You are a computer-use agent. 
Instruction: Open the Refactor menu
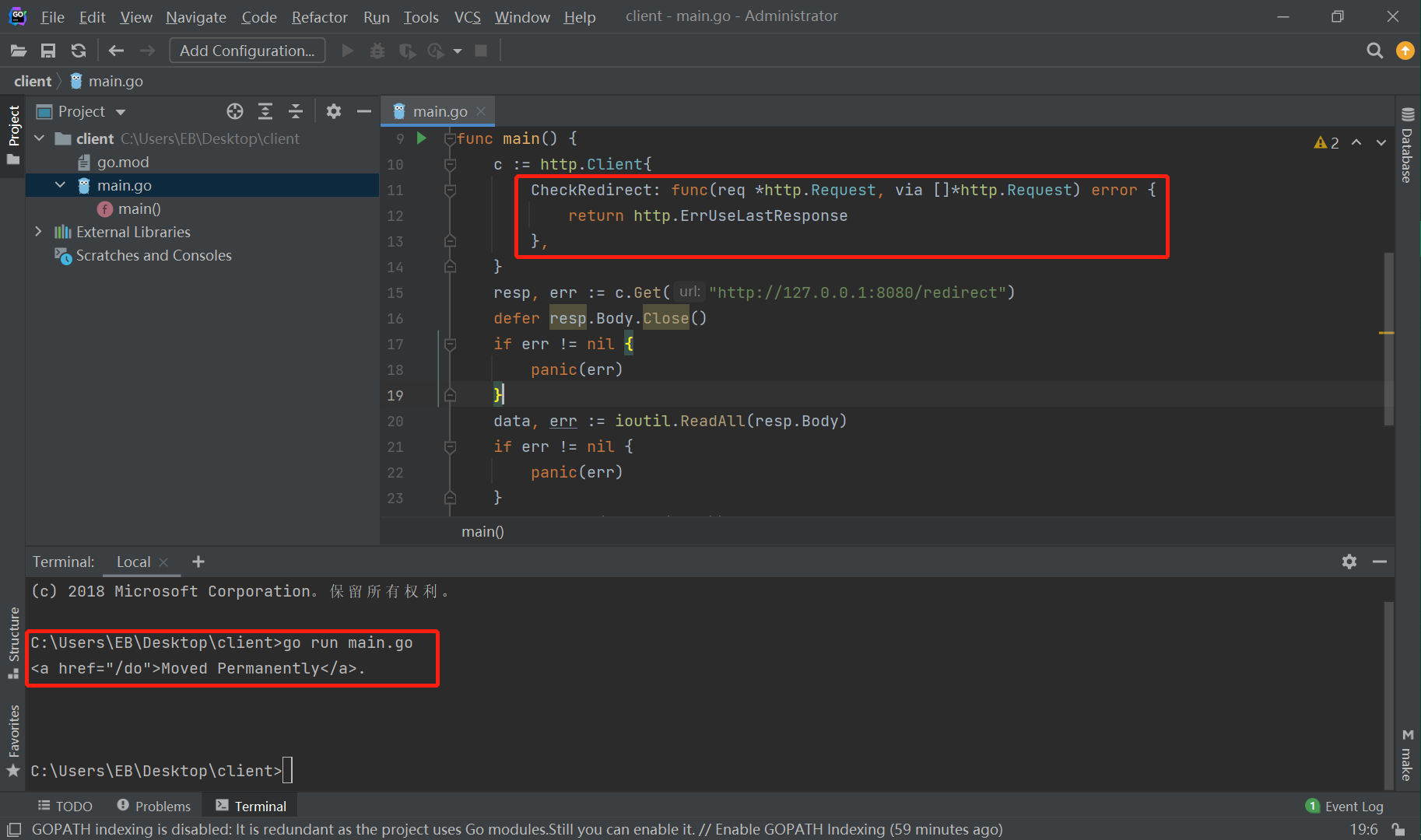pos(320,16)
